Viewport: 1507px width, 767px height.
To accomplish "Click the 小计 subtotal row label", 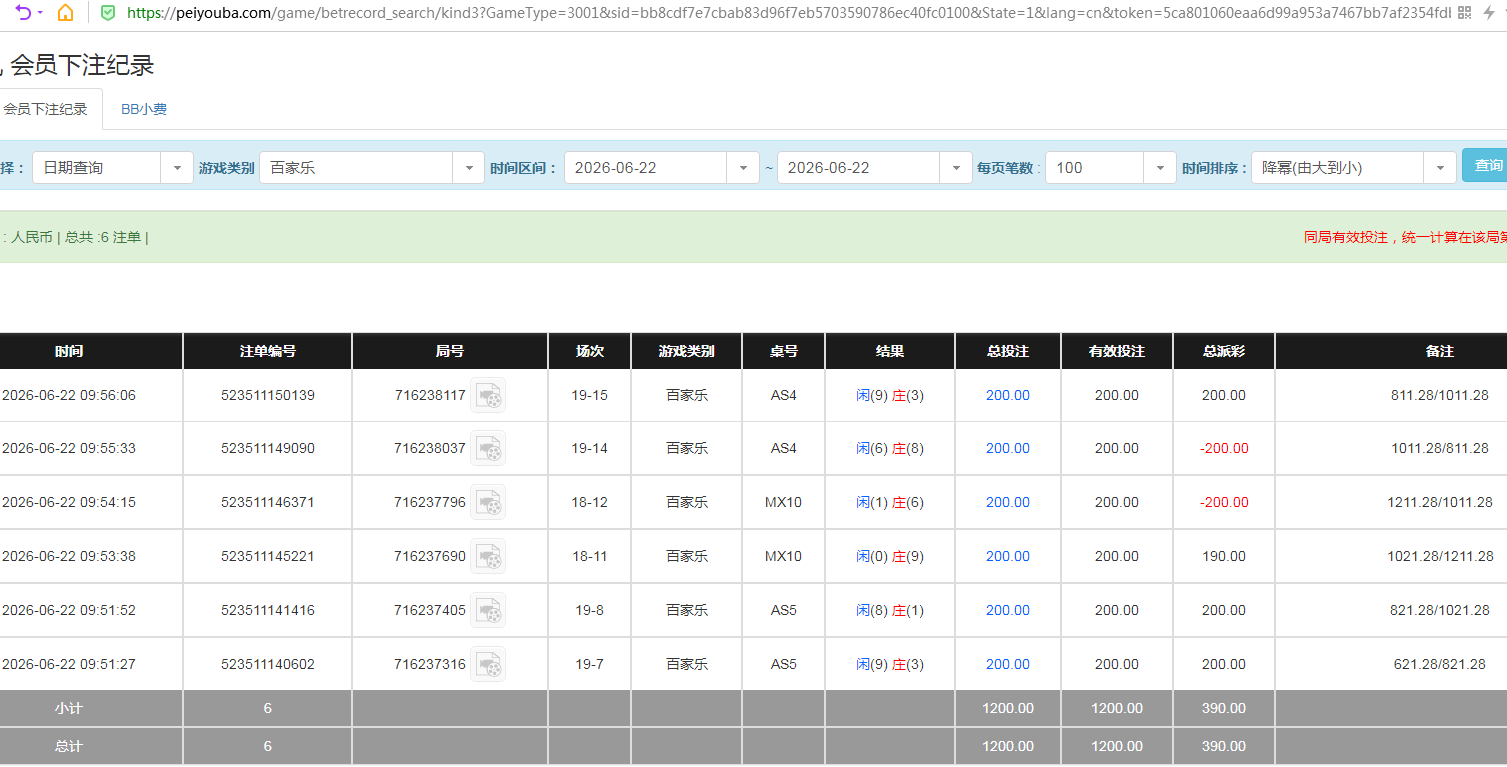I will click(69, 708).
